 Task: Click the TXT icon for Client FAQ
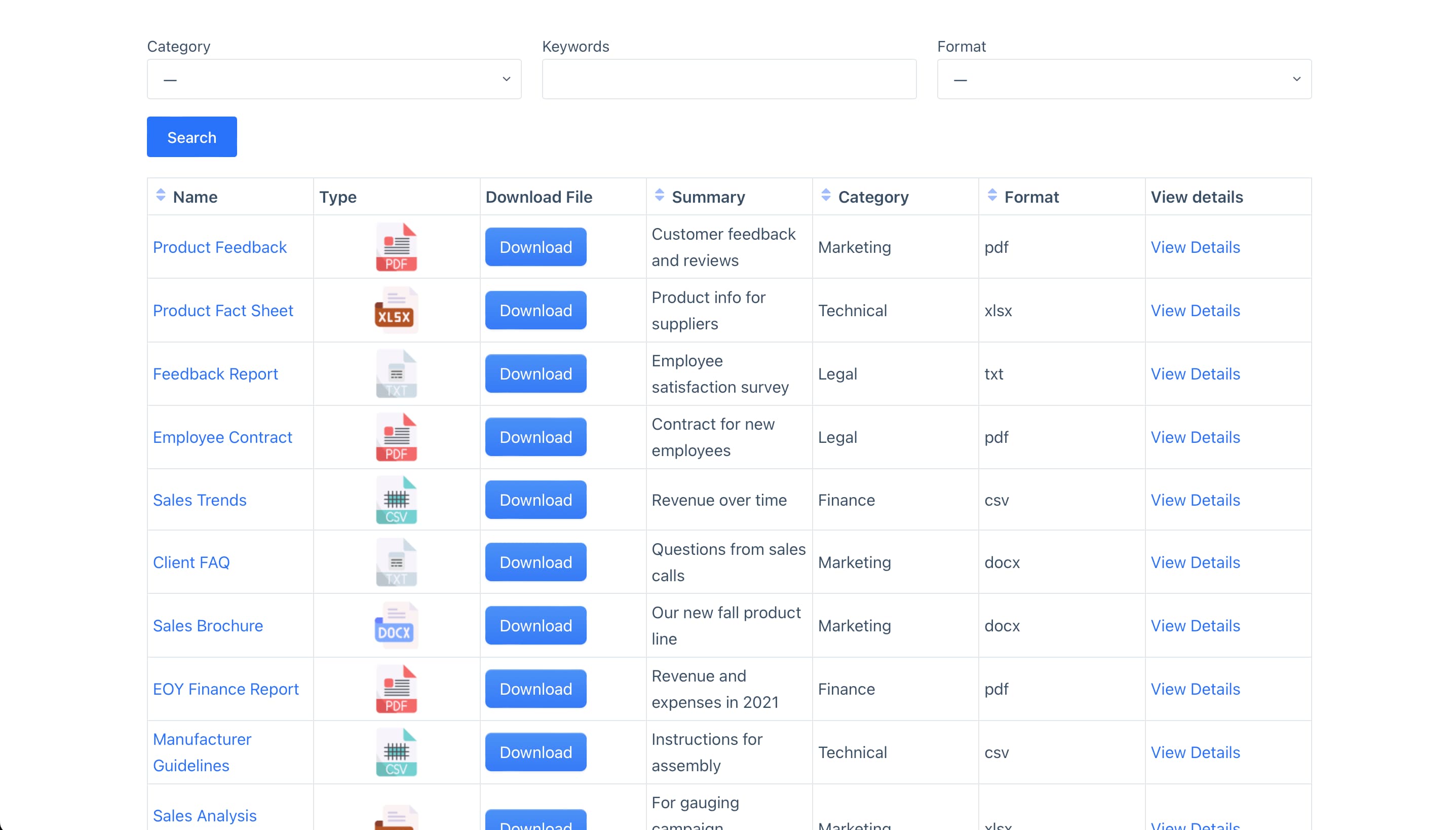396,562
